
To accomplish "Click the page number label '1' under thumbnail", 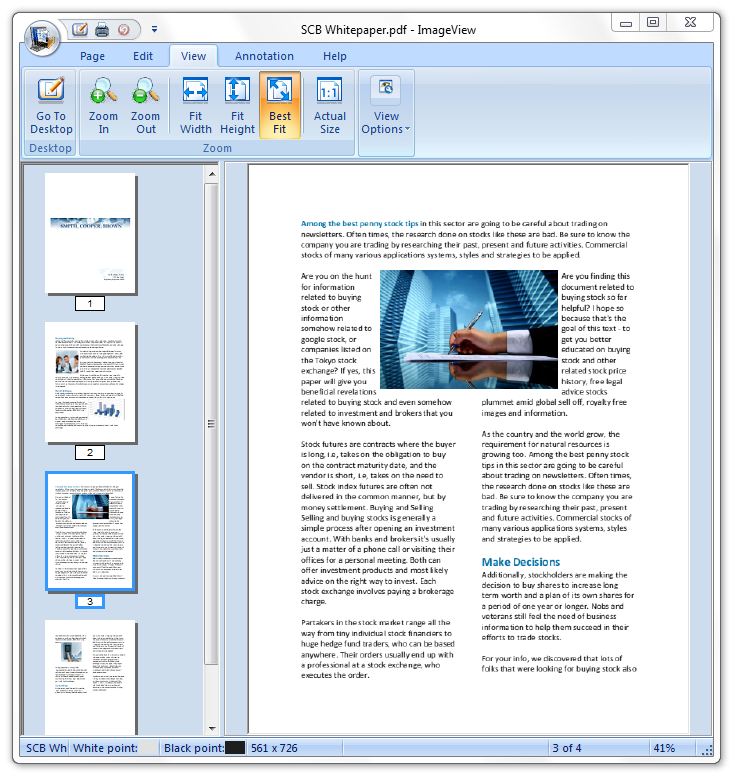I will coord(90,303).
